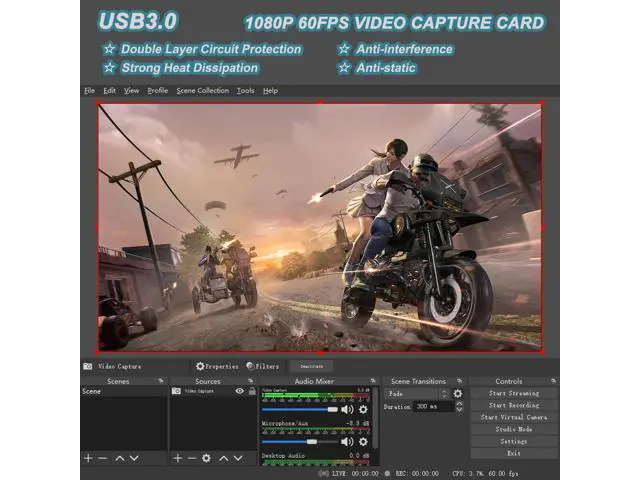Viewport: 640px width, 480px height.
Task: Enable Studio Mode
Action: click(x=514, y=429)
